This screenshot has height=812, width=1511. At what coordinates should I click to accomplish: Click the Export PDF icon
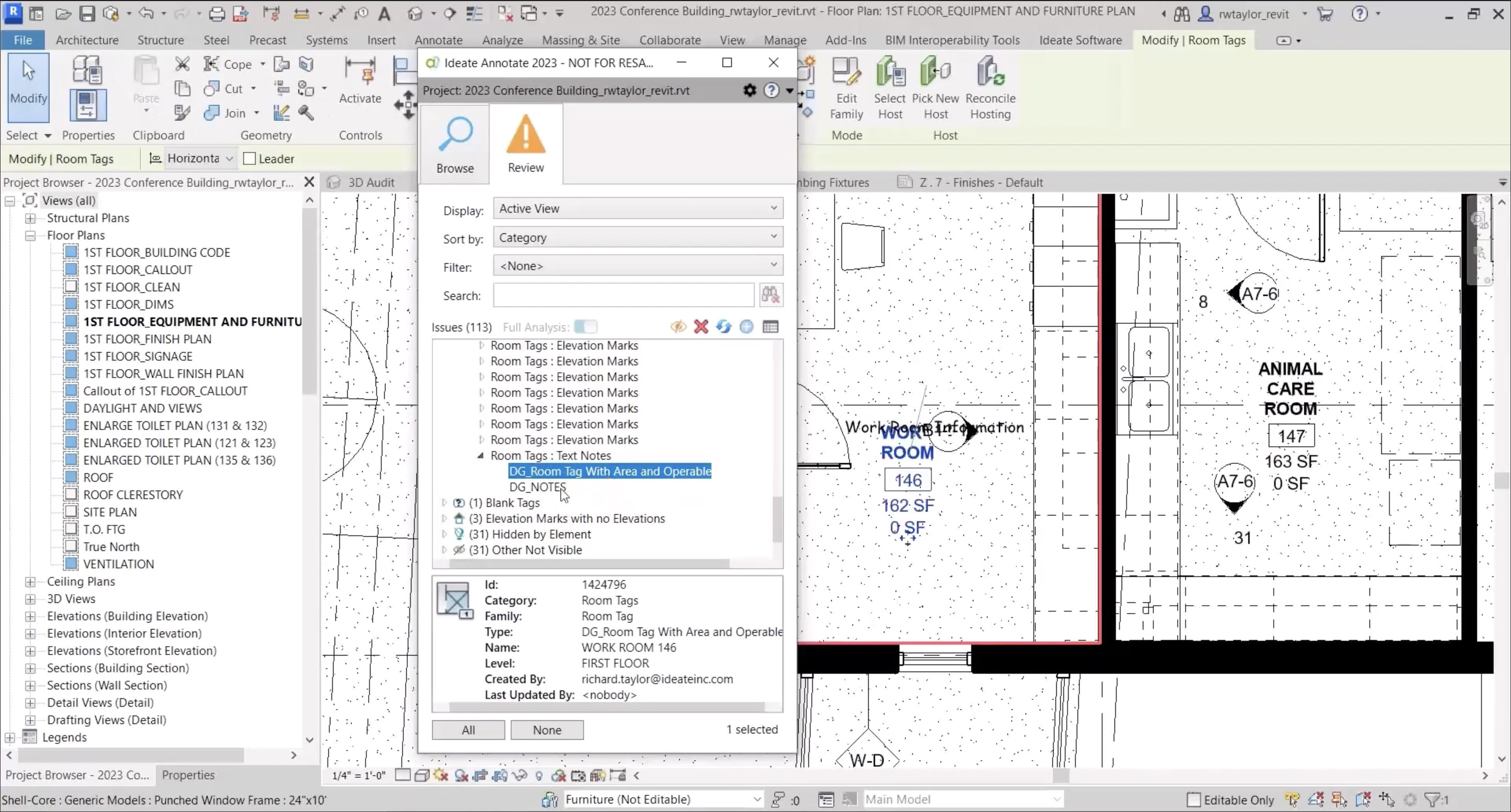pyautogui.click(x=240, y=13)
